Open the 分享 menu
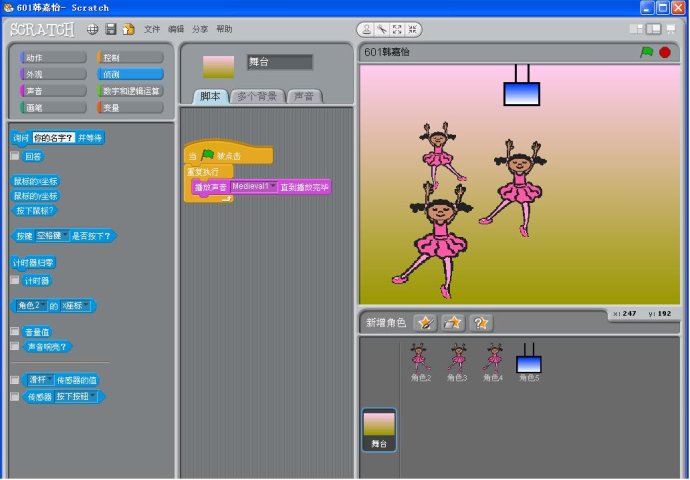Screen dimensions: 690x480 (200, 29)
